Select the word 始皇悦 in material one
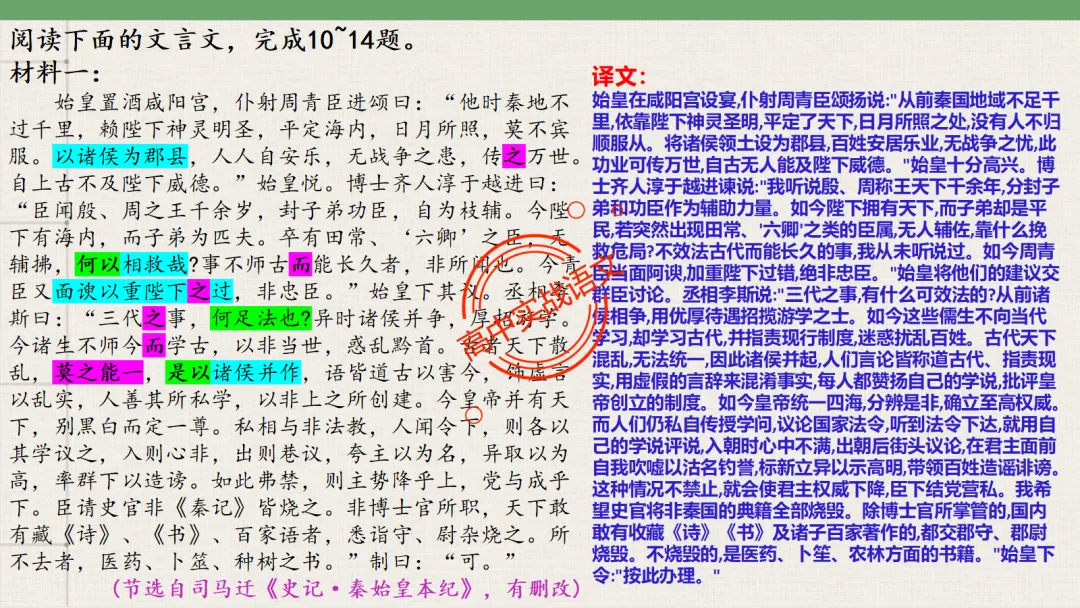Image resolution: width=1080 pixels, height=608 pixels. (x=290, y=181)
